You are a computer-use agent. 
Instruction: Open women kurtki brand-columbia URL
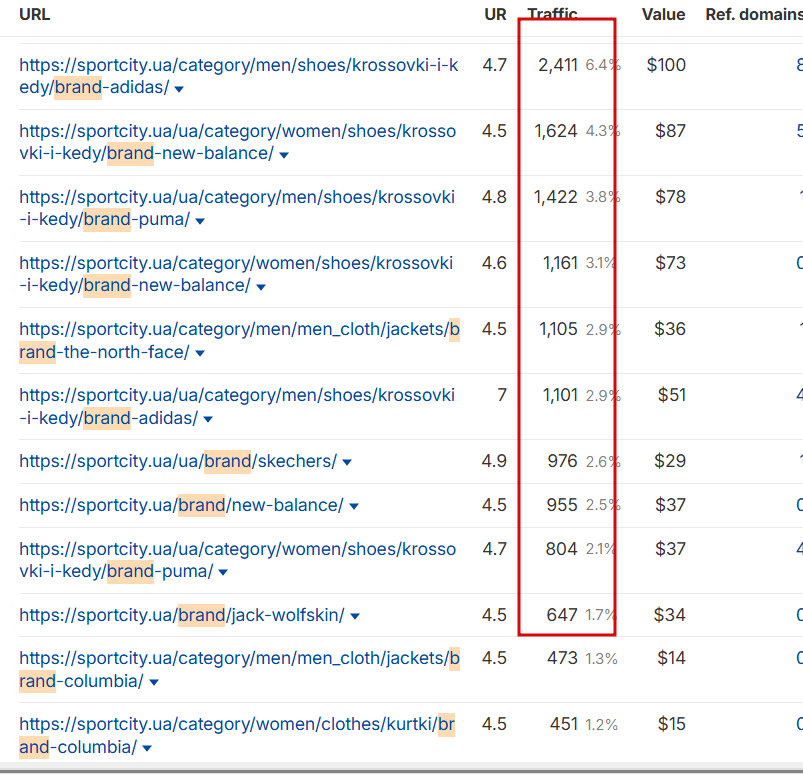pyautogui.click(x=237, y=736)
